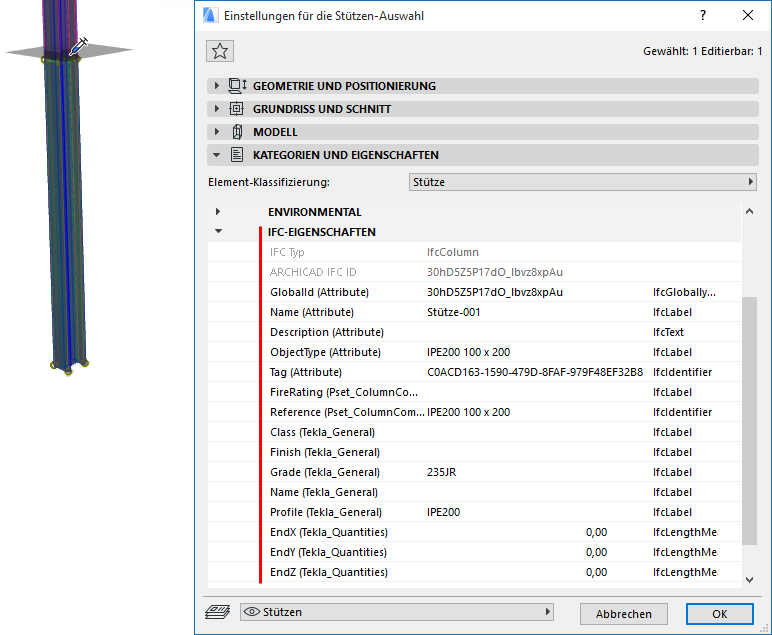Click the layer icon beside Stützen dropdown
The width and height of the screenshot is (772, 635).
coord(218,612)
